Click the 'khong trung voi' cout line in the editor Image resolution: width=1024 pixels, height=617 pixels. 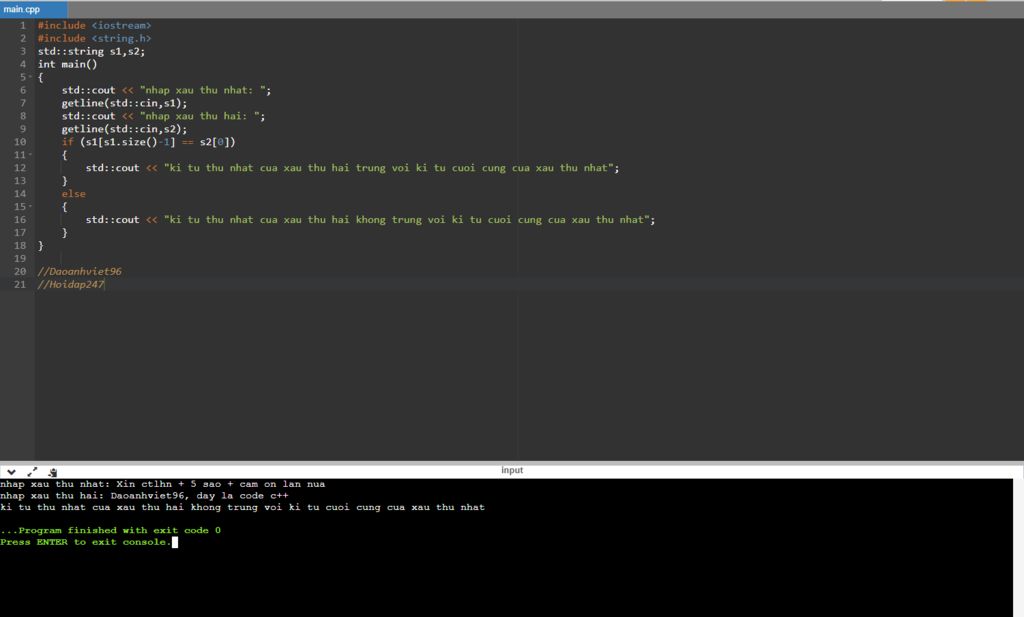[370, 220]
